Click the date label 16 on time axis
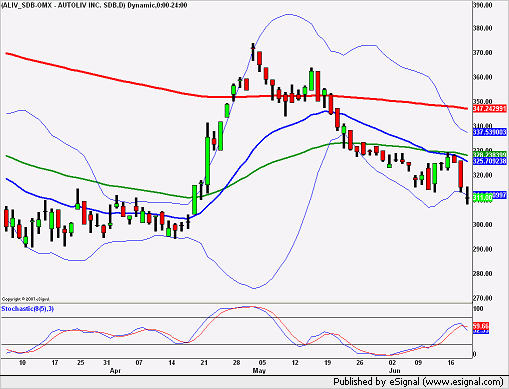Viewport: 509px width, 389px height. (451, 363)
